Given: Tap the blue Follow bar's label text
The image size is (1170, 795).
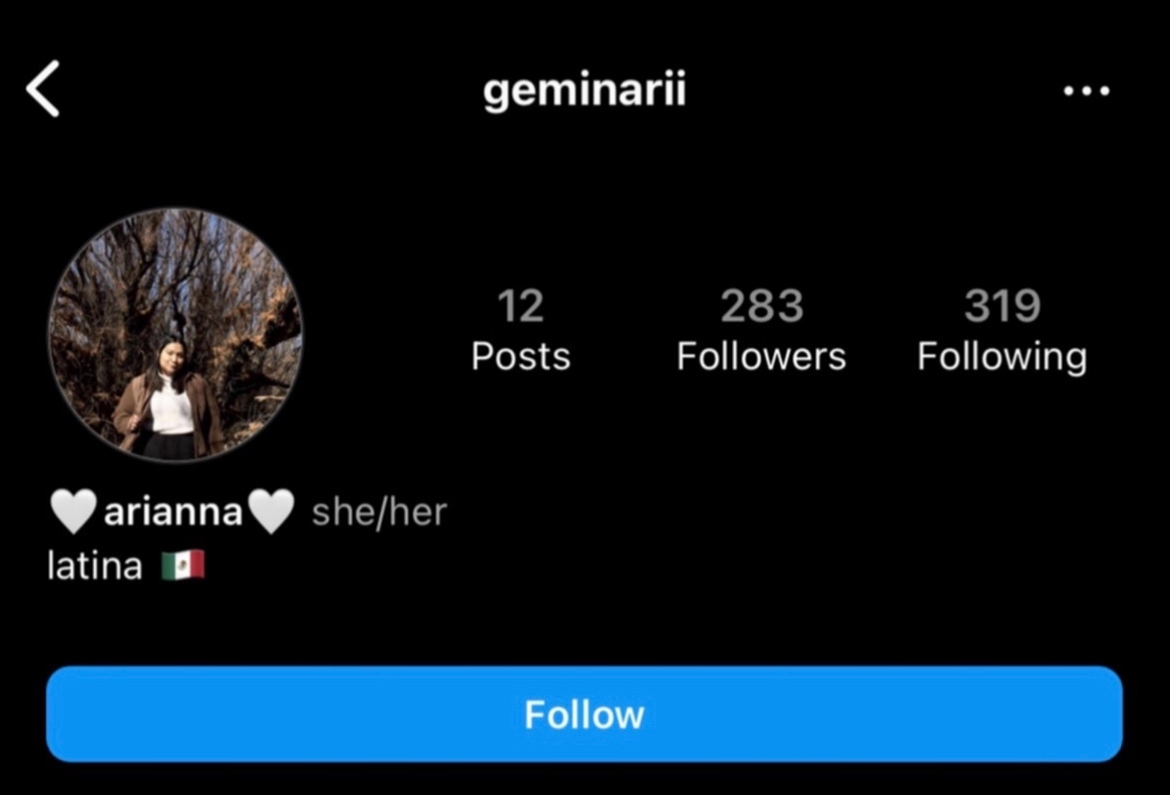Looking at the screenshot, I should tap(584, 714).
